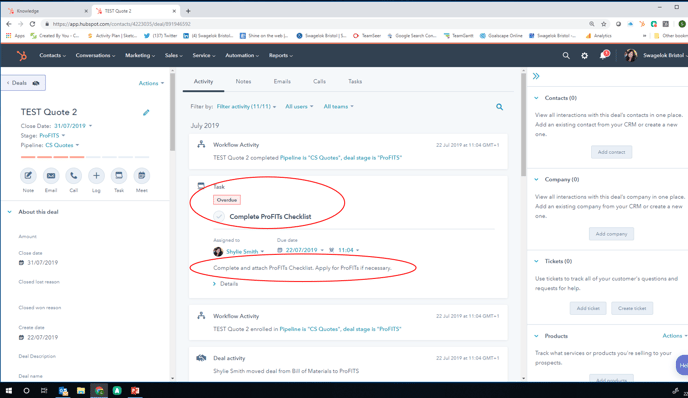Image resolution: width=688 pixels, height=398 pixels.
Task: Edit deal name with pencil icon
Action: tap(146, 112)
